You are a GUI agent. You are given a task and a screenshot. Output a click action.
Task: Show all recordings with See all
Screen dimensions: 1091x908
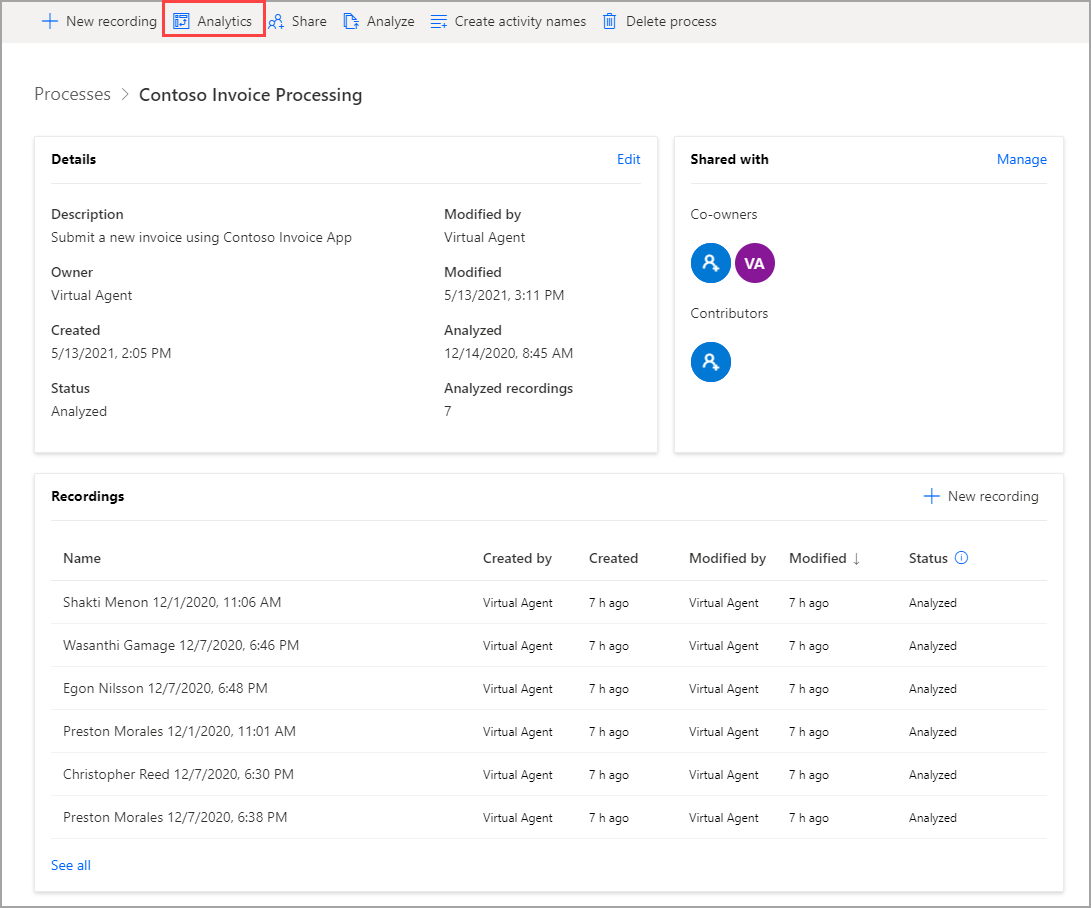tap(70, 864)
